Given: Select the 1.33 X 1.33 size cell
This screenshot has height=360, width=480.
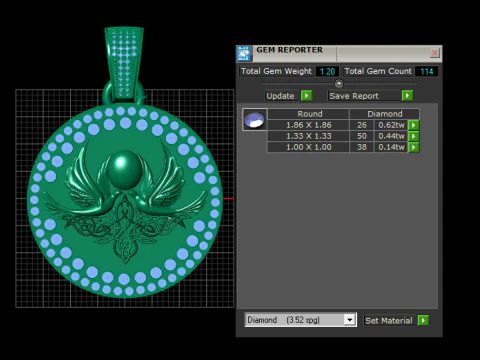Looking at the screenshot, I should [309, 136].
